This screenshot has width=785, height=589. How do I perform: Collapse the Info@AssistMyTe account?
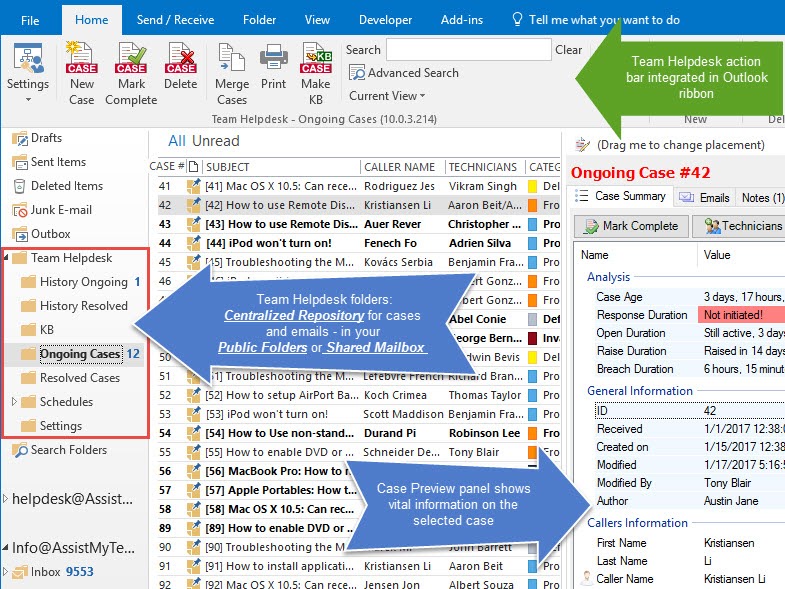pos(5,547)
